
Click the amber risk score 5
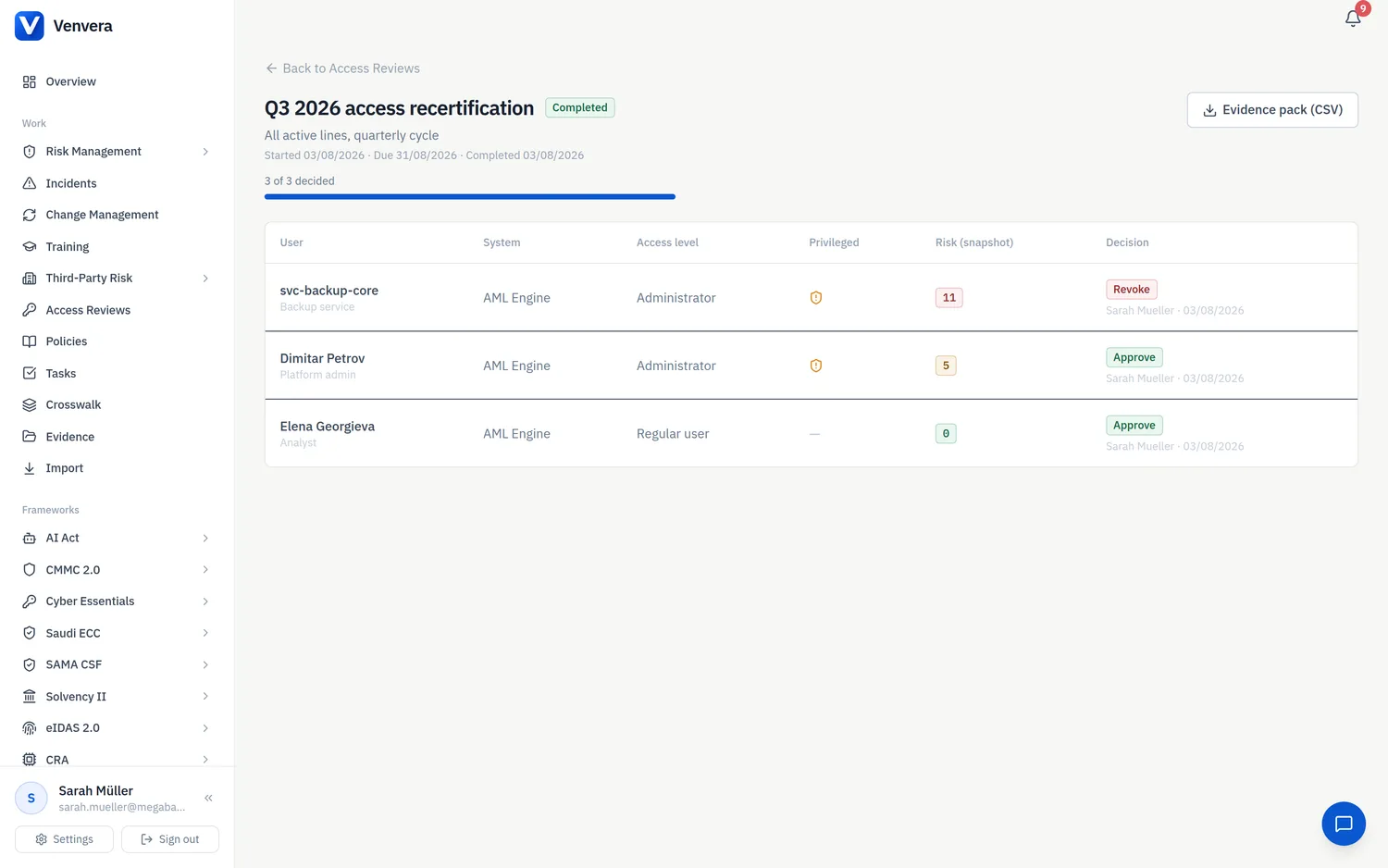tap(946, 366)
